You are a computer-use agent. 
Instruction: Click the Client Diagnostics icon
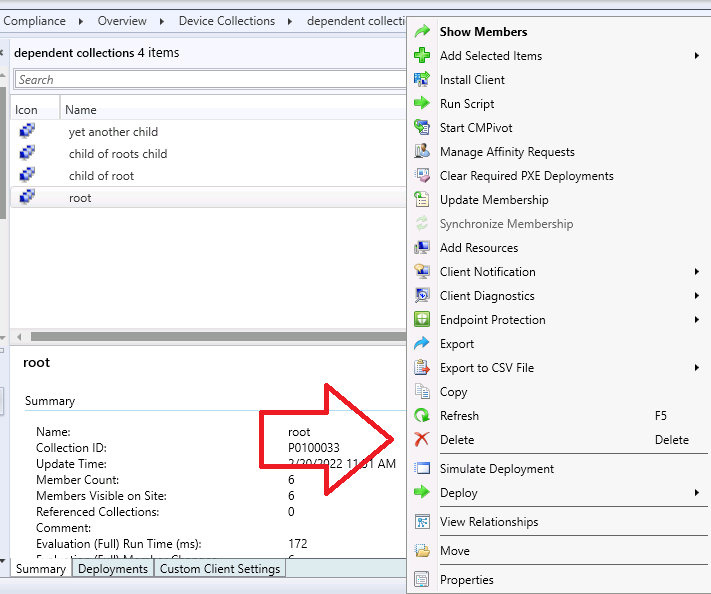point(422,296)
